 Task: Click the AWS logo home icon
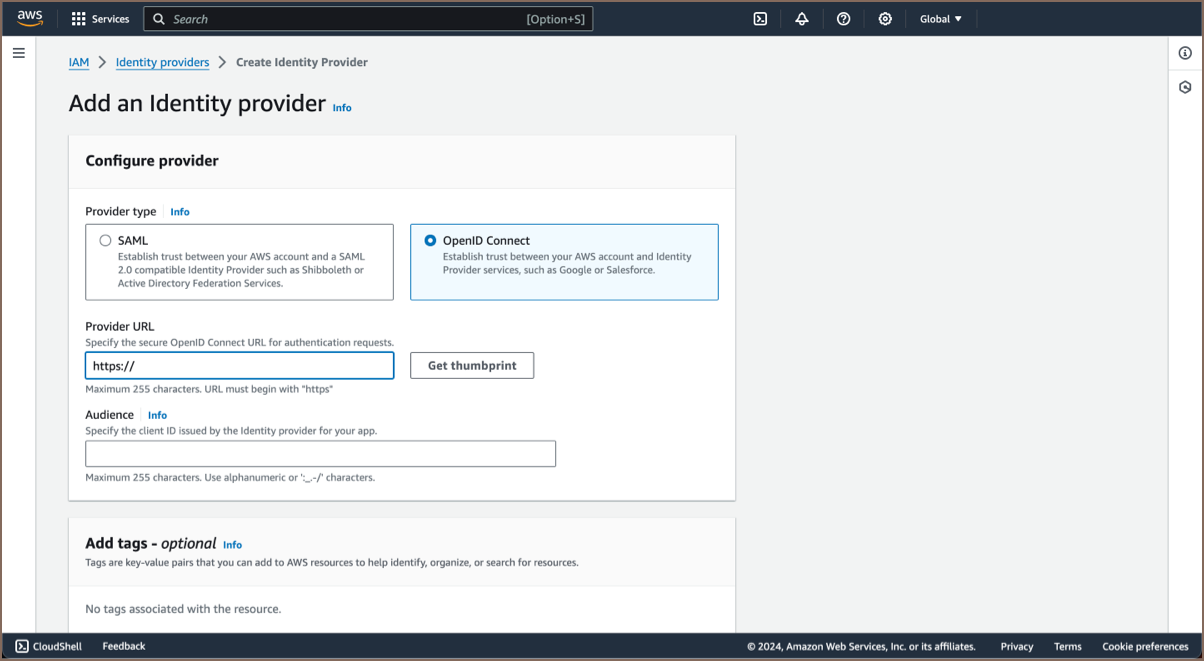tap(30, 18)
